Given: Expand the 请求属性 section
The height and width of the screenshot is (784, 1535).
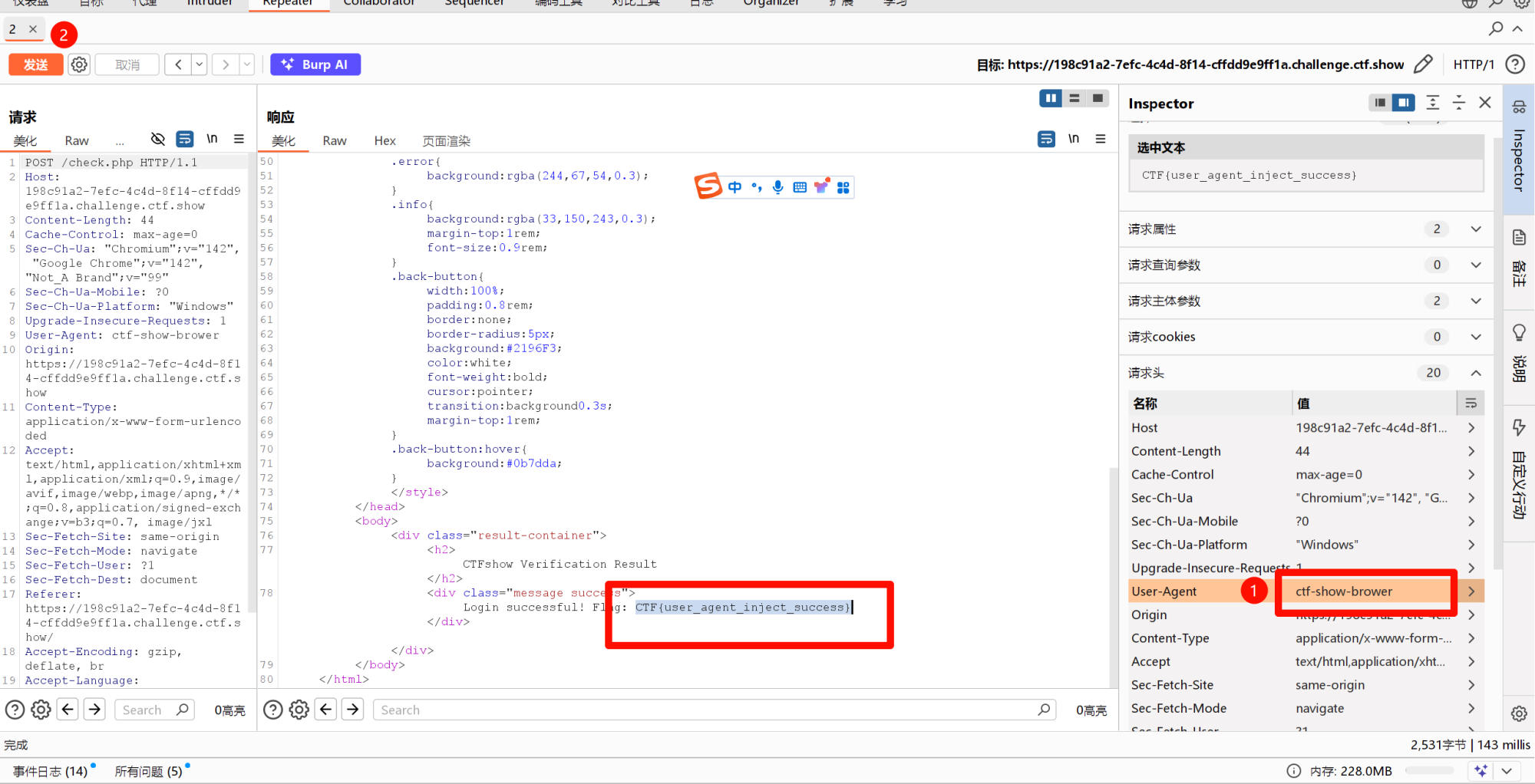Looking at the screenshot, I should coord(1475,229).
